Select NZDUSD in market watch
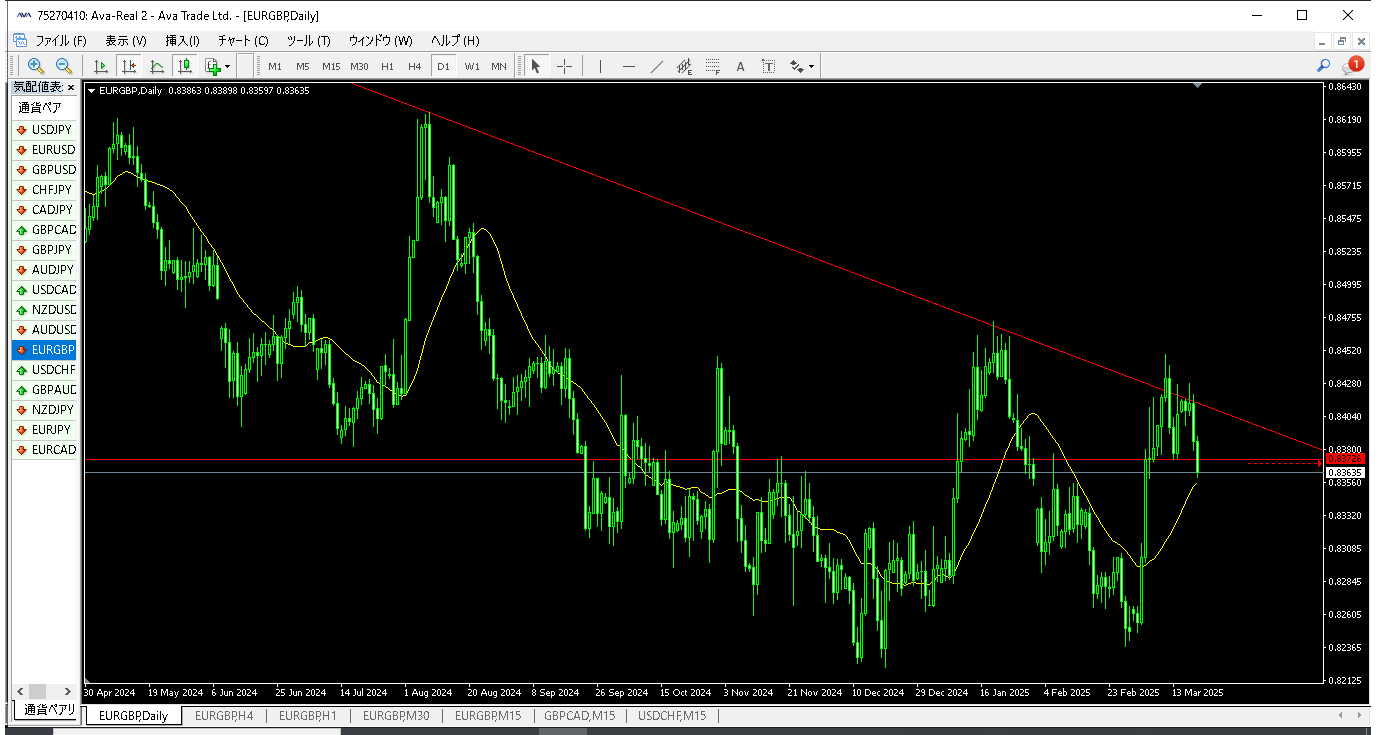This screenshot has width=1379, height=735. click(44, 310)
